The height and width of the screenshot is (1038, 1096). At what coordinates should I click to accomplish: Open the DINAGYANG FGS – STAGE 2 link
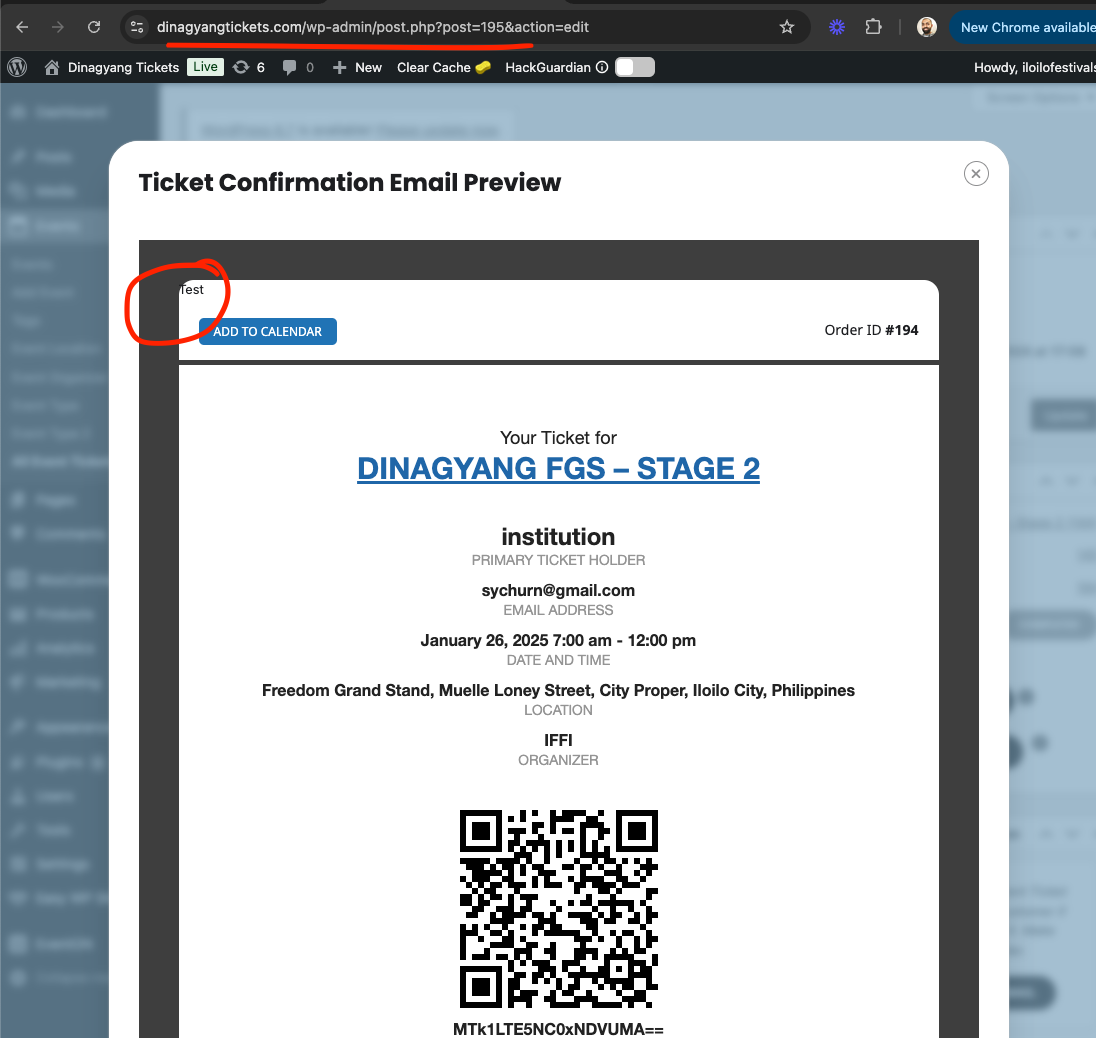[x=558, y=468]
